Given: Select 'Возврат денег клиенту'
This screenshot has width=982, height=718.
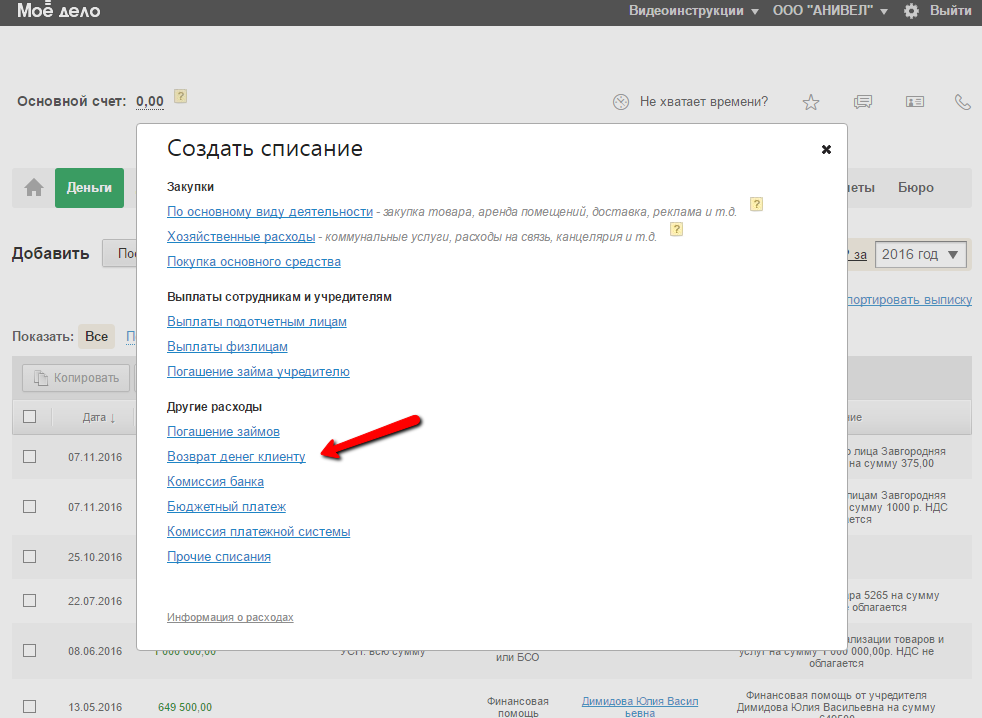Looking at the screenshot, I should coord(236,457).
